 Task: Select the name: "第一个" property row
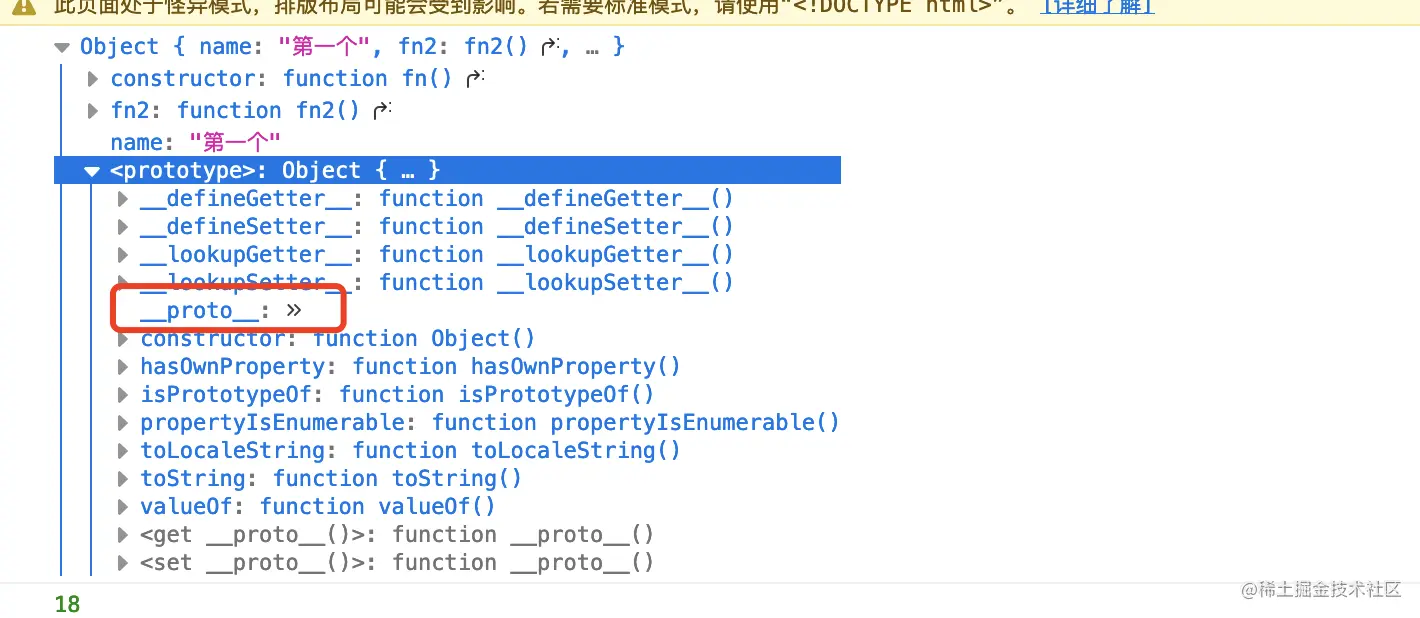(x=195, y=142)
